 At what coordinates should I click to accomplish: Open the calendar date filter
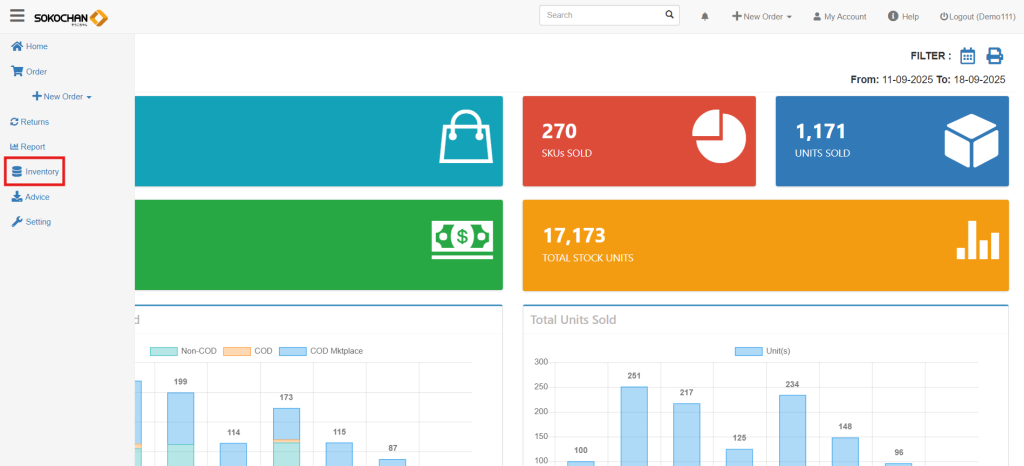[967, 56]
